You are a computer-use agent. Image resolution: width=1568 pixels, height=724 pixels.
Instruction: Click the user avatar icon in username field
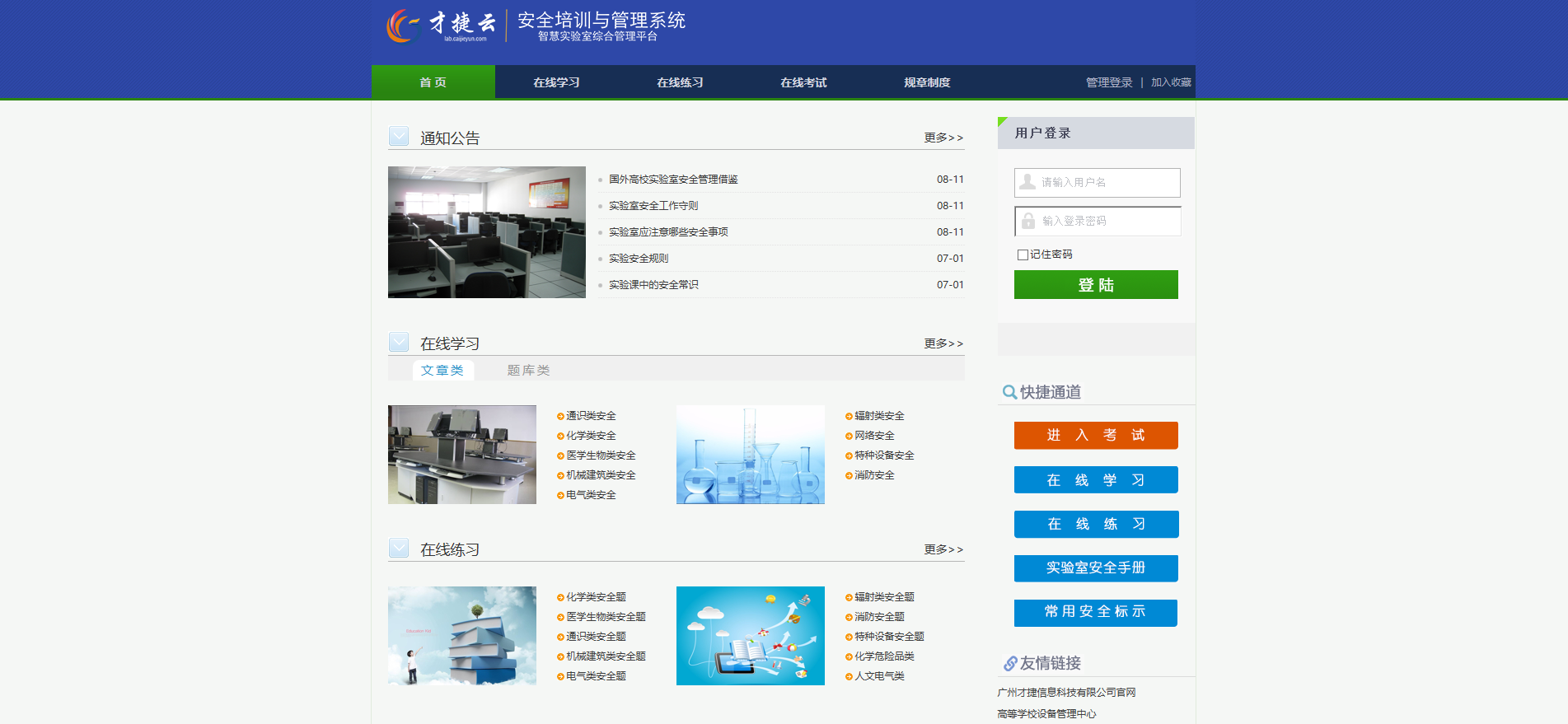coord(1027,182)
